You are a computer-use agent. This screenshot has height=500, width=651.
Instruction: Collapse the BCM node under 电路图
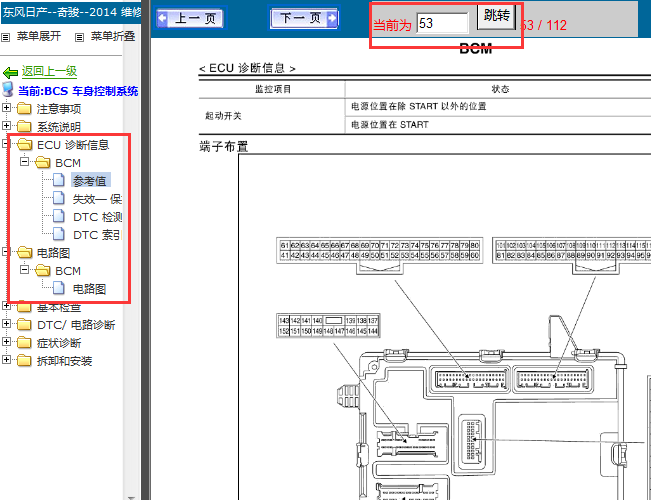point(24,270)
